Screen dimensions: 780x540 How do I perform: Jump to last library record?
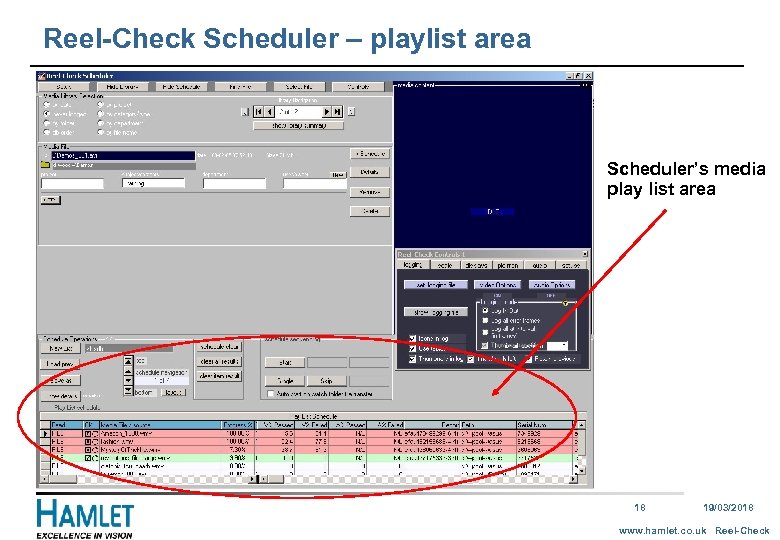pyautogui.click(x=337, y=112)
